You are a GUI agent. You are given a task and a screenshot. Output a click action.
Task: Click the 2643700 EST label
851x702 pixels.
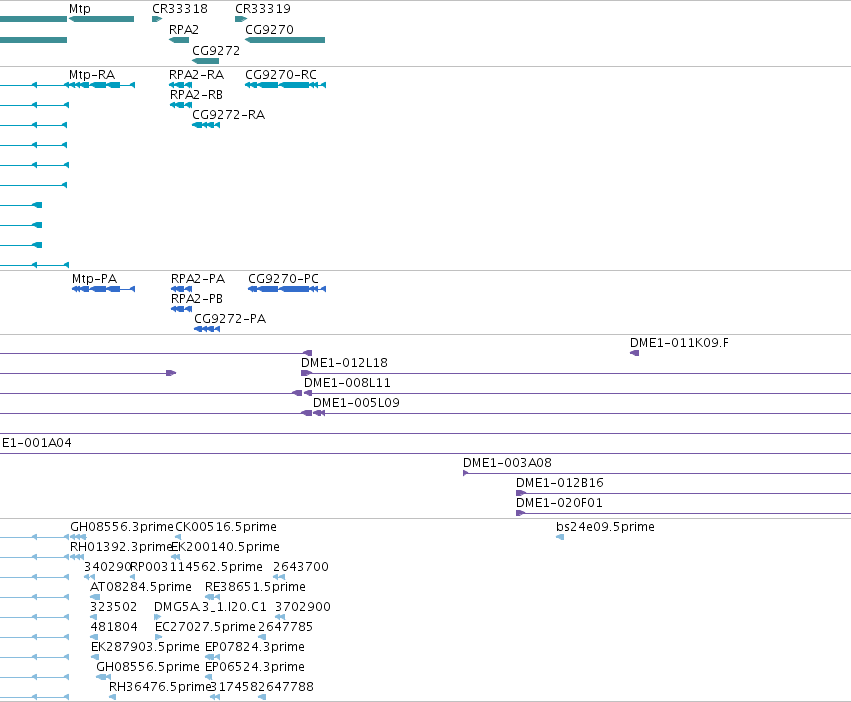[x=301, y=567]
